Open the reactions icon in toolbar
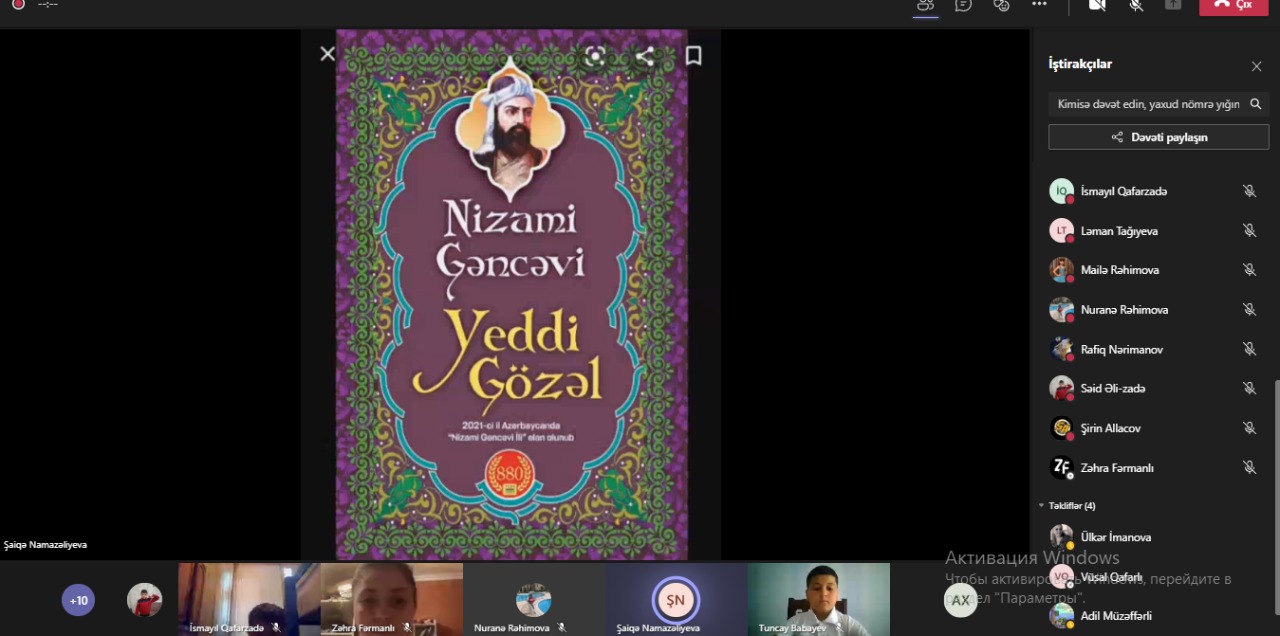This screenshot has height=636, width=1280. 1001,5
